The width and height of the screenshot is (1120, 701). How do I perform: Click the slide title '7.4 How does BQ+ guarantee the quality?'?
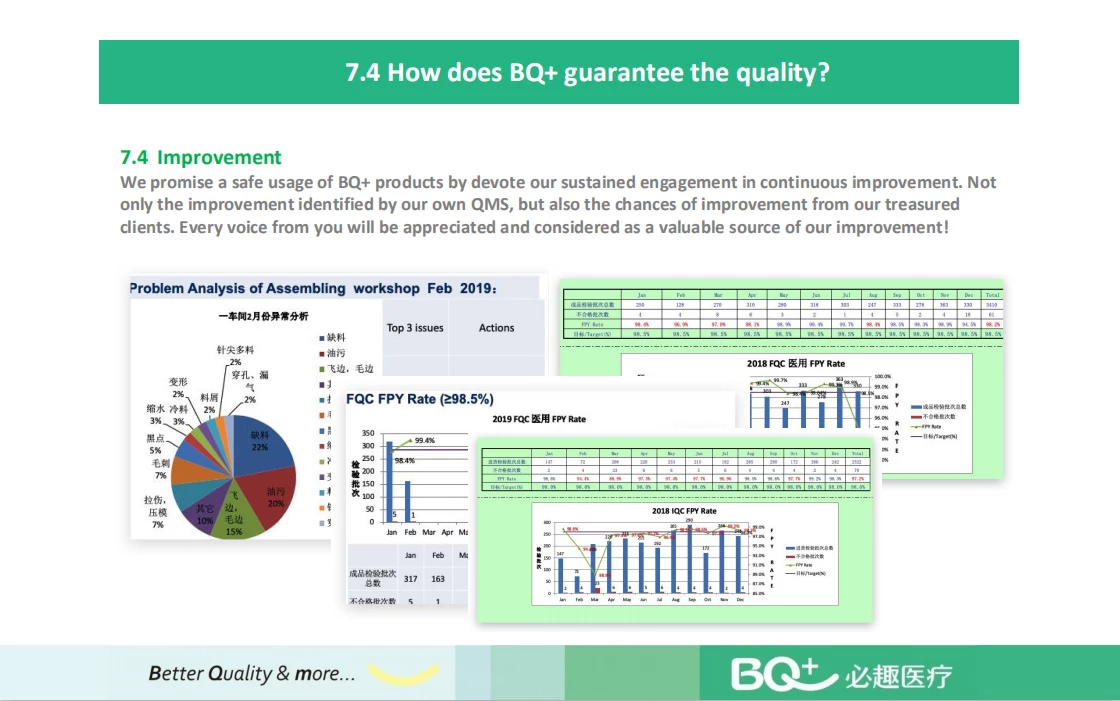[587, 72]
